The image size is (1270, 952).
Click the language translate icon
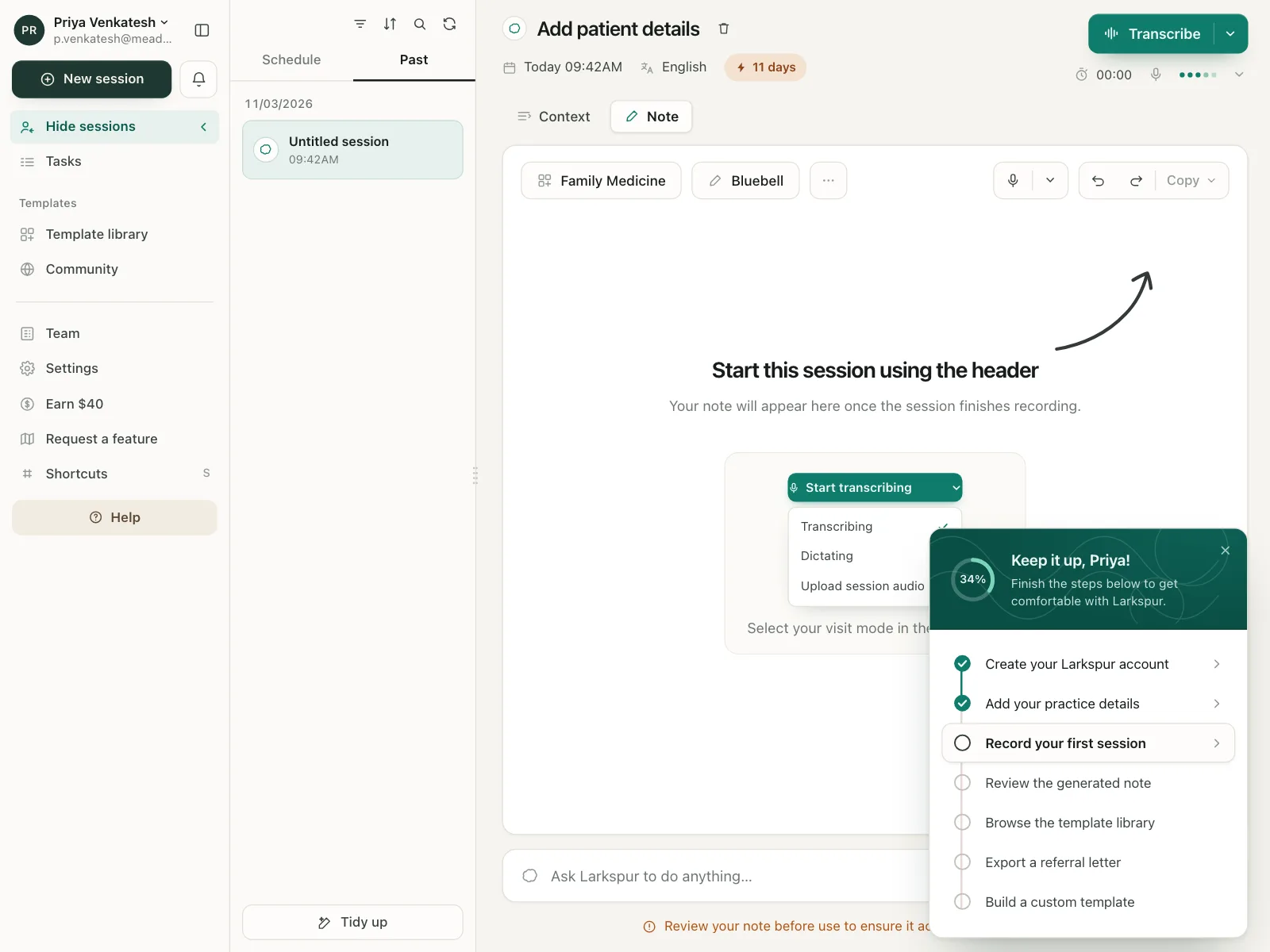click(x=647, y=67)
